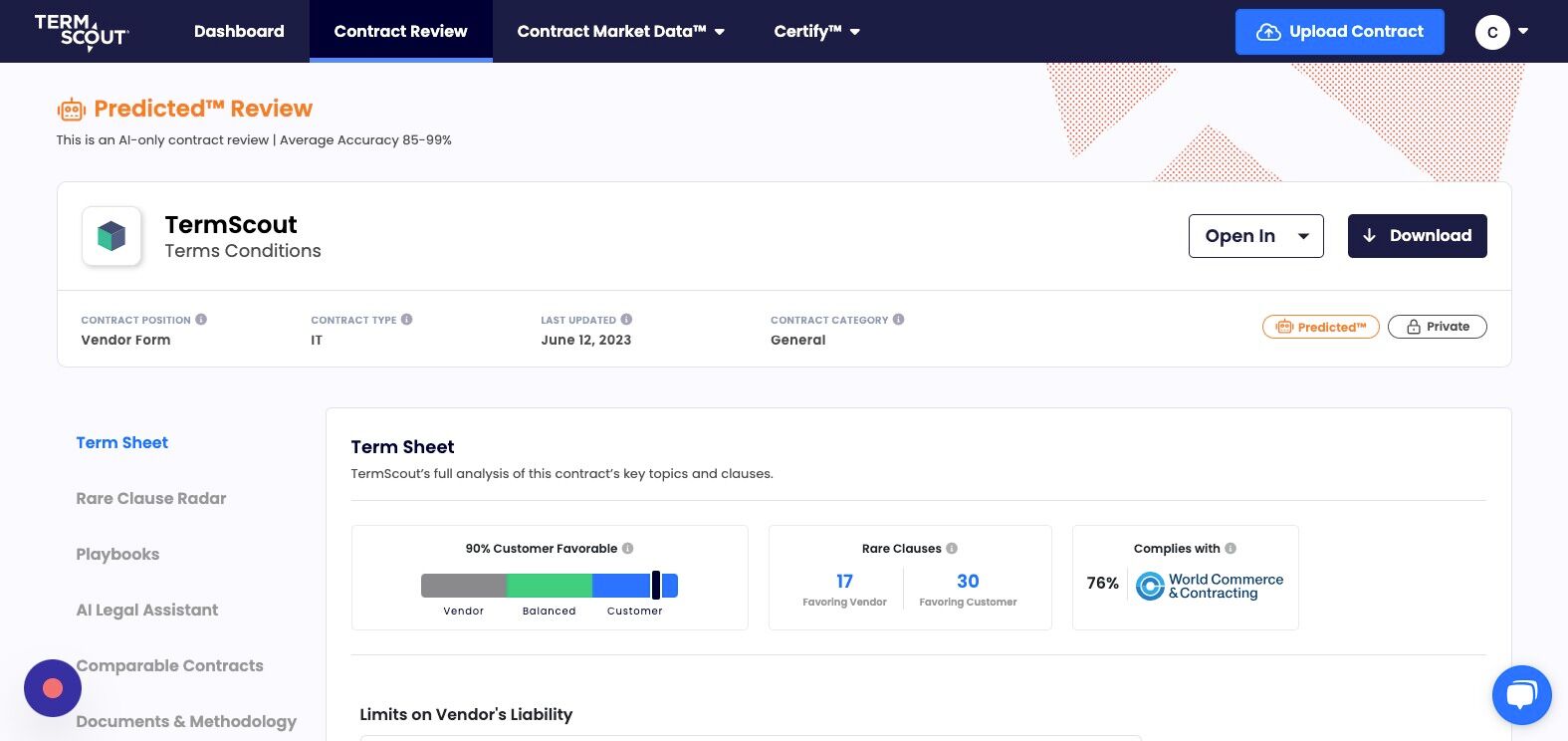Click the TermScout cube contract thumbnail
This screenshot has width=1568, height=741.
pos(112,236)
